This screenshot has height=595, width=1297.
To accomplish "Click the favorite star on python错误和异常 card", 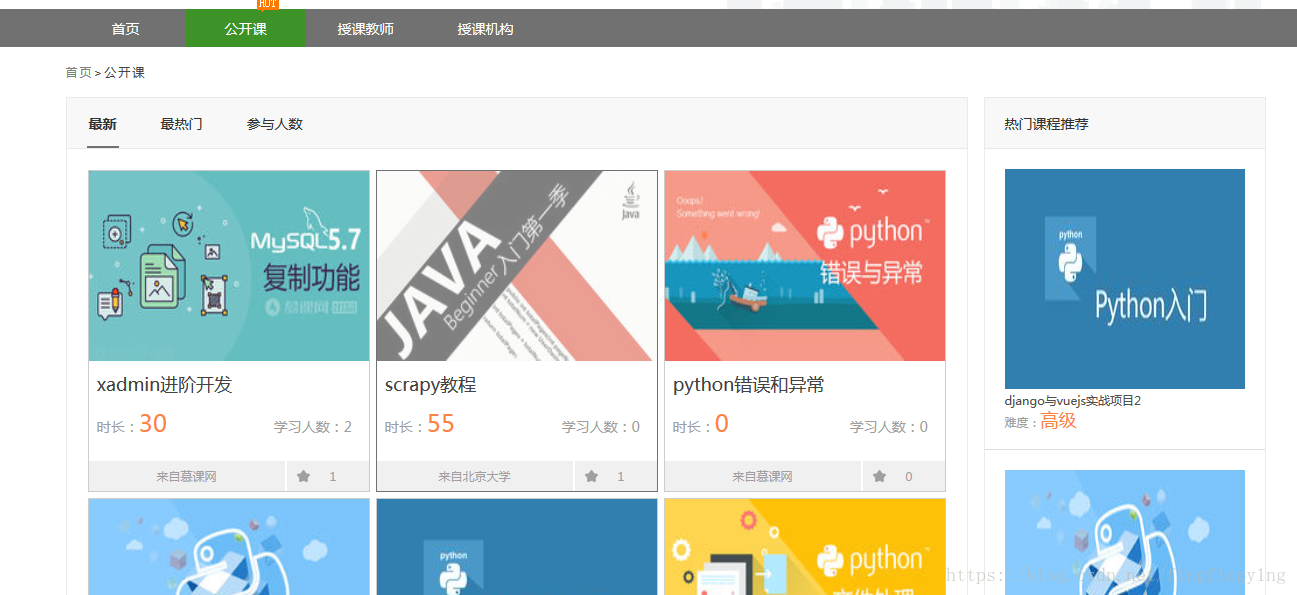I will (x=880, y=477).
